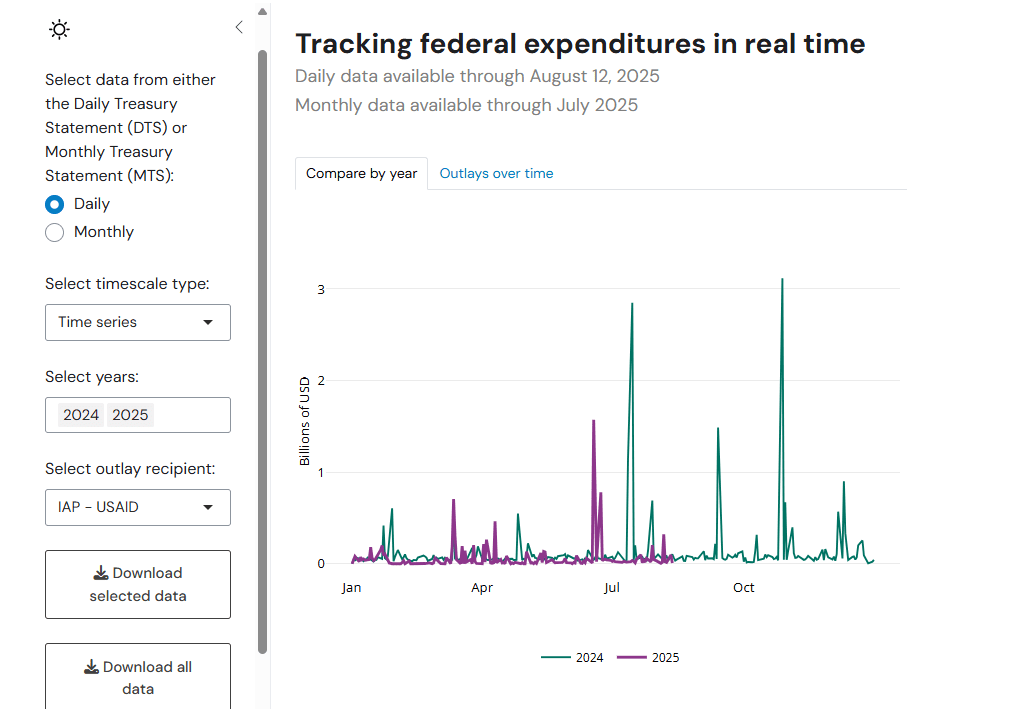The image size is (1012, 709).
Task: Switch to the Outlays over time tab
Action: coord(496,173)
